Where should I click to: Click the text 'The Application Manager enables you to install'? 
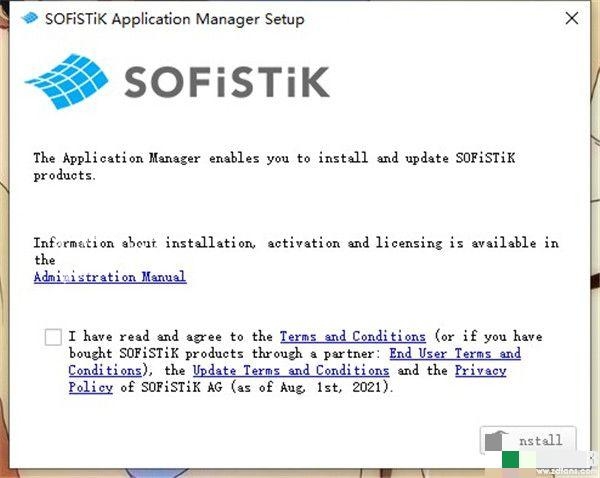201,158
